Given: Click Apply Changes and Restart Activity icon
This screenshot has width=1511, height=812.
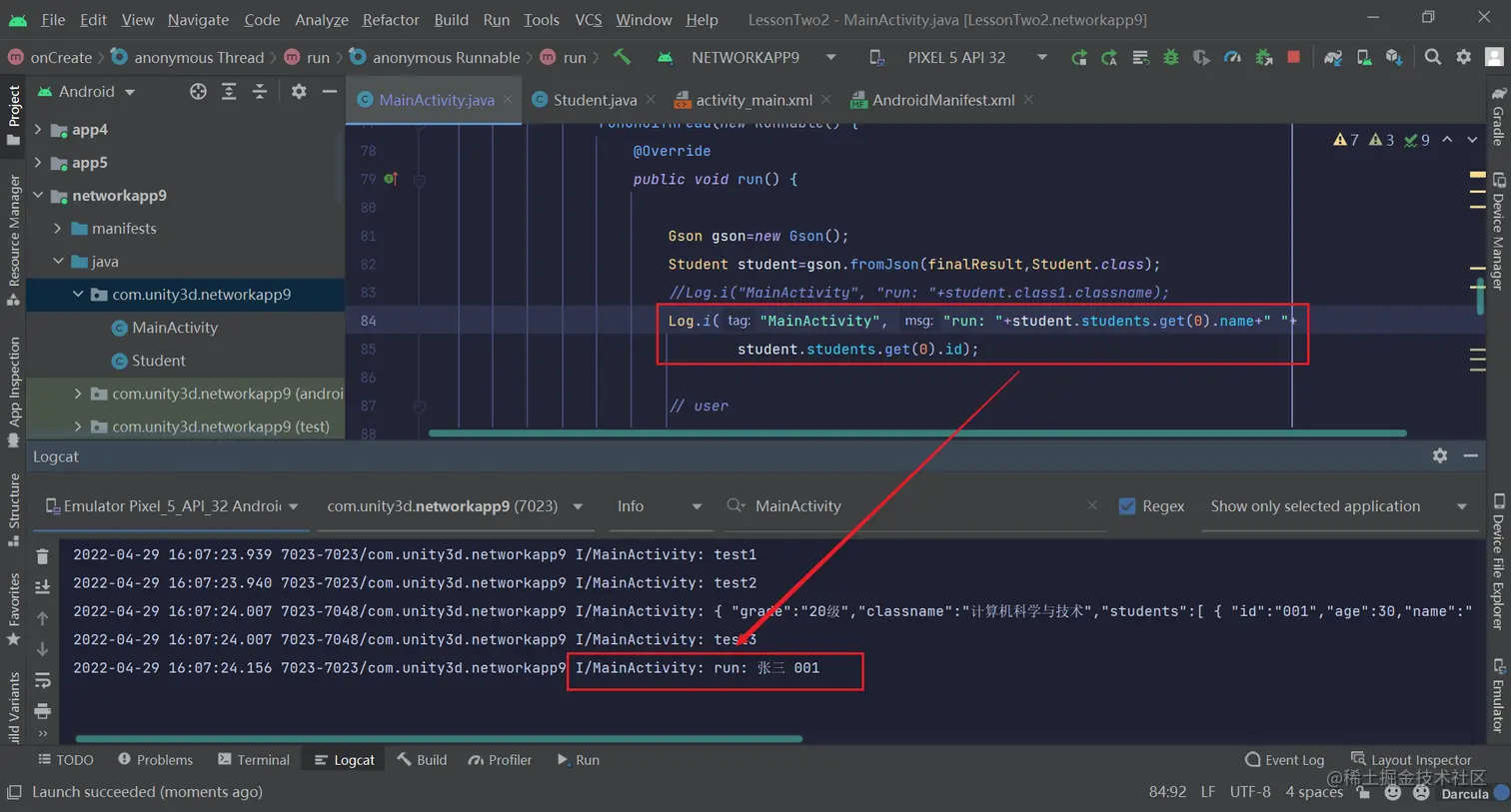Looking at the screenshot, I should click(x=1078, y=57).
